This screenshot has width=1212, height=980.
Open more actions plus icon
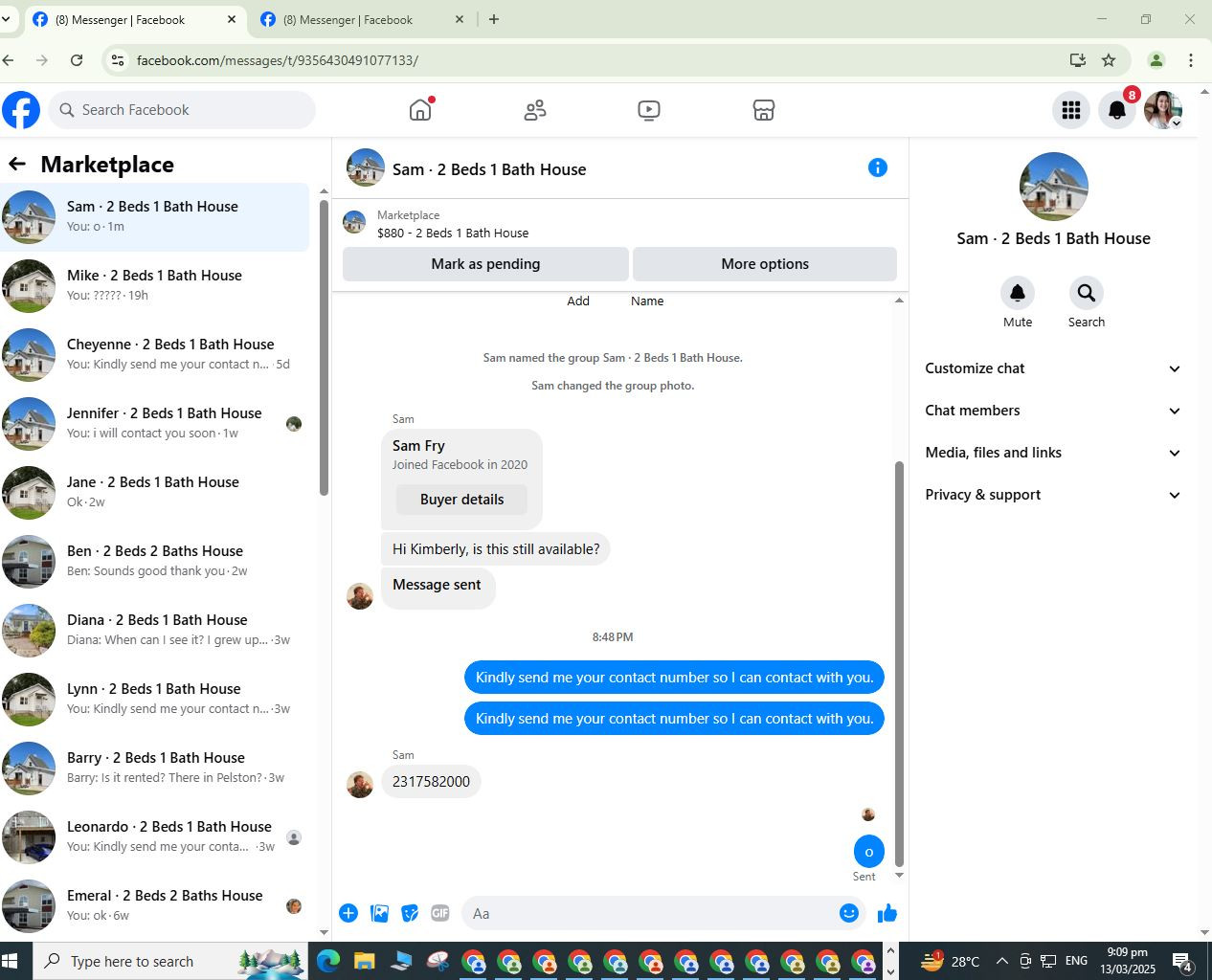click(348, 913)
